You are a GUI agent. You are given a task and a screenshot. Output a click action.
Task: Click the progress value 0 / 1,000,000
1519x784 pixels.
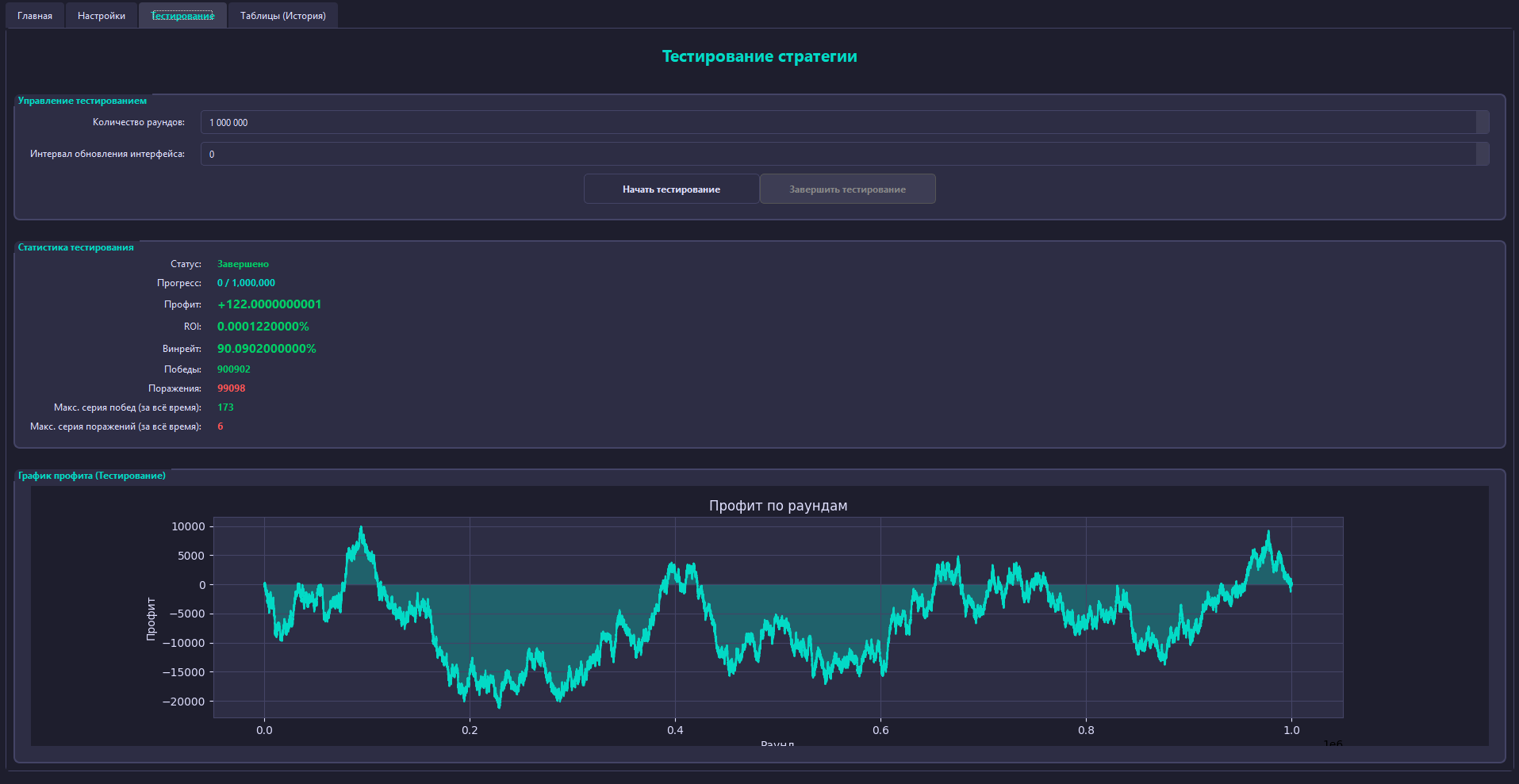246,283
